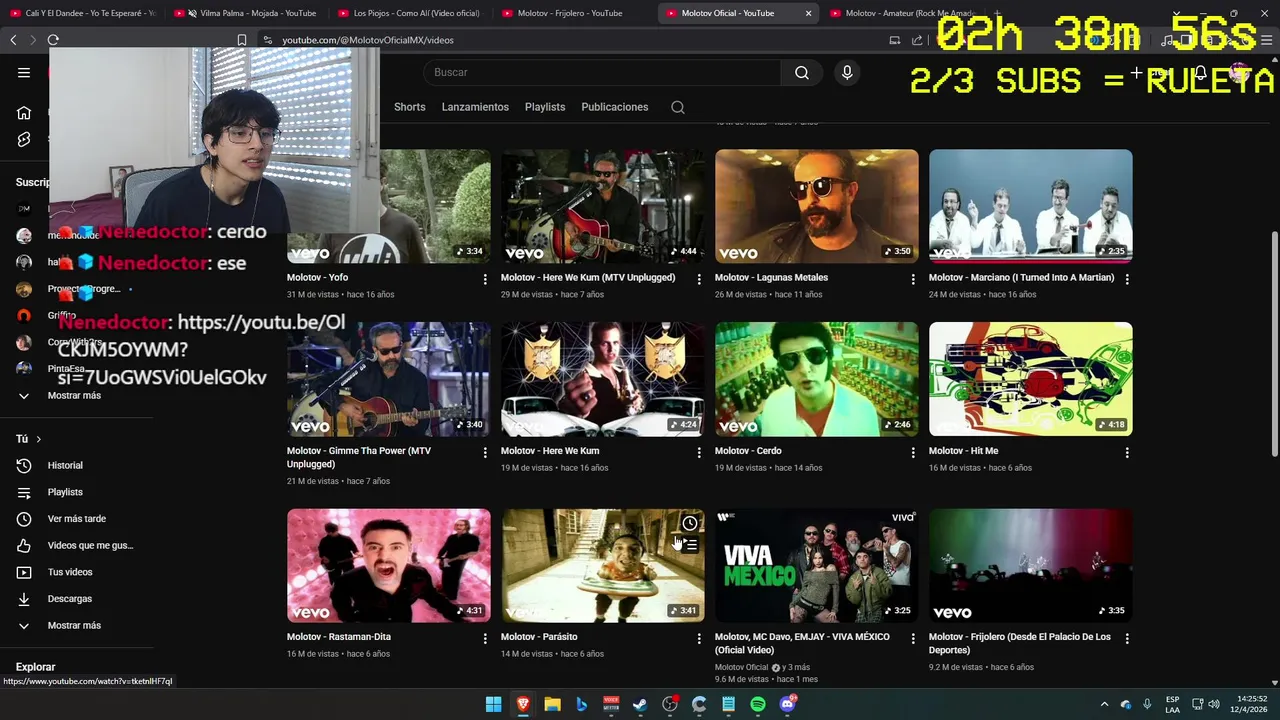The width and height of the screenshot is (1280, 720).
Task: Click the browser share icon in address bar
Action: click(x=917, y=40)
